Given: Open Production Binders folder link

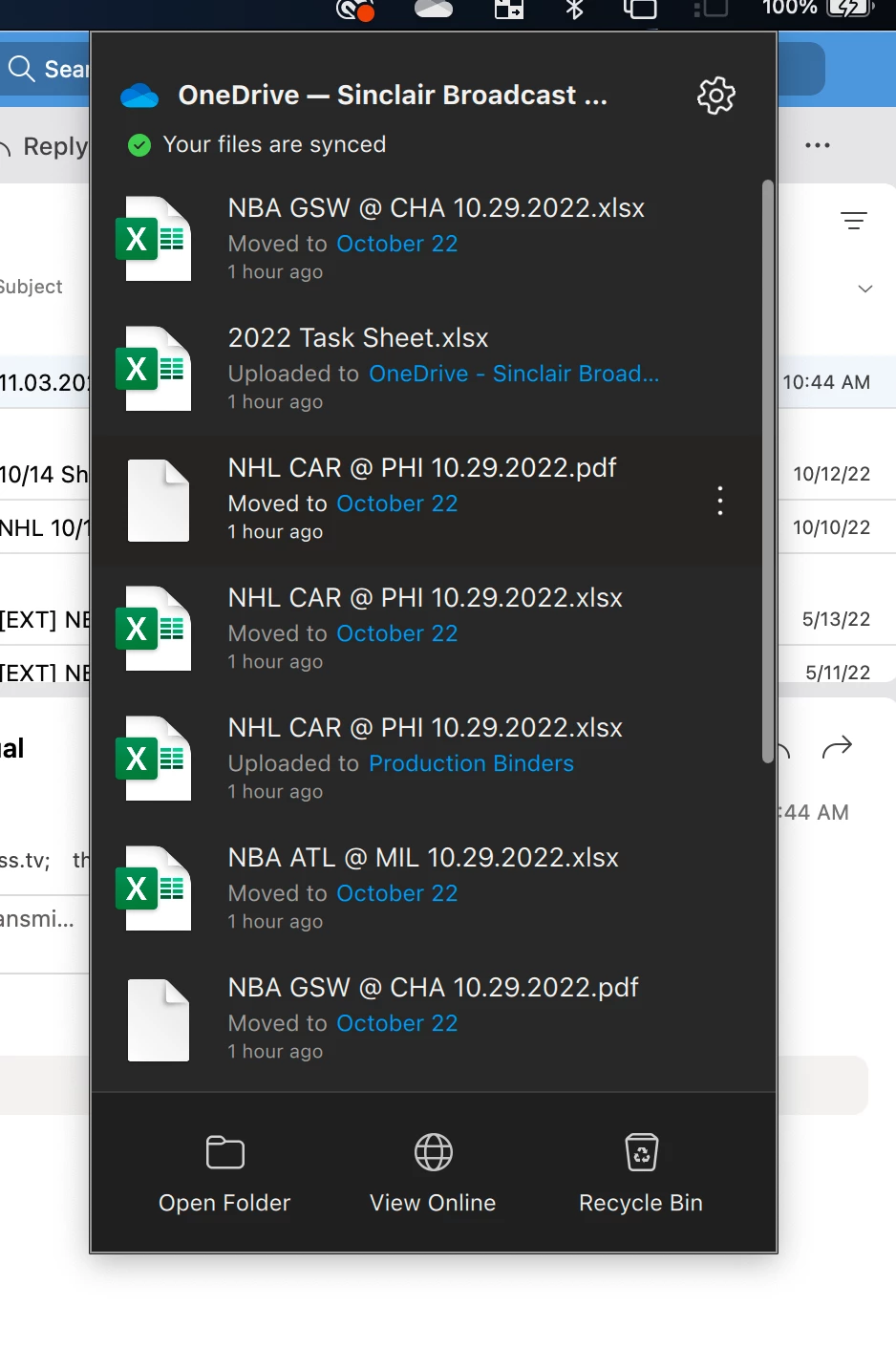Looking at the screenshot, I should [x=472, y=763].
